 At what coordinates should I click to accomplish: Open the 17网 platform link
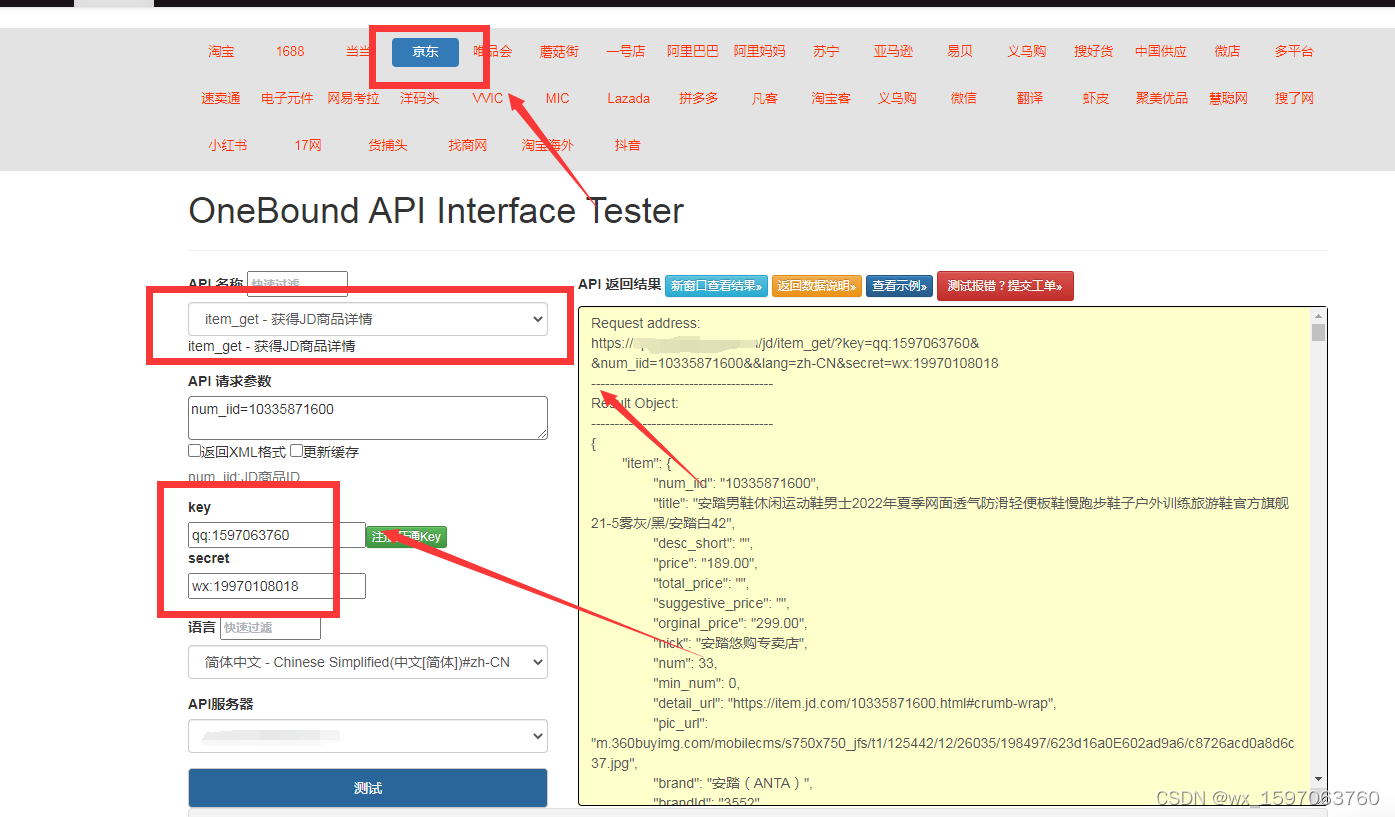(308, 145)
